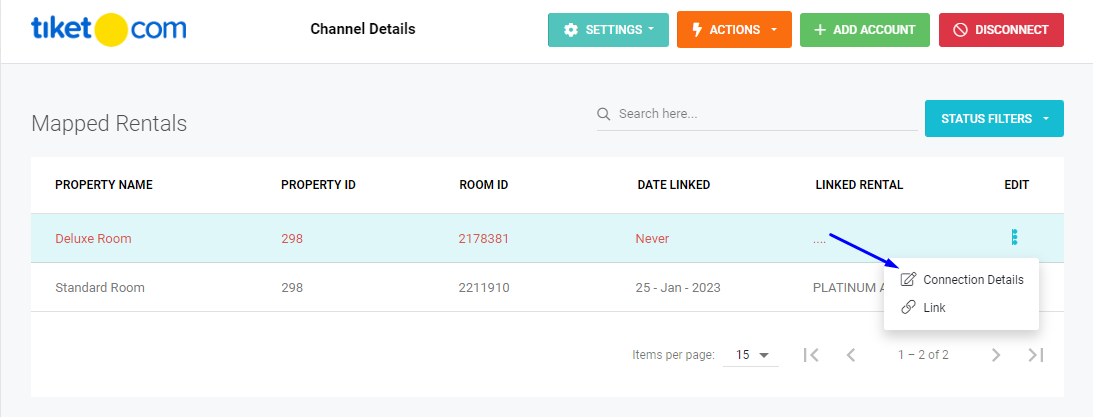Click the Add Account button
This screenshot has height=417, width=1093.
(x=864, y=30)
